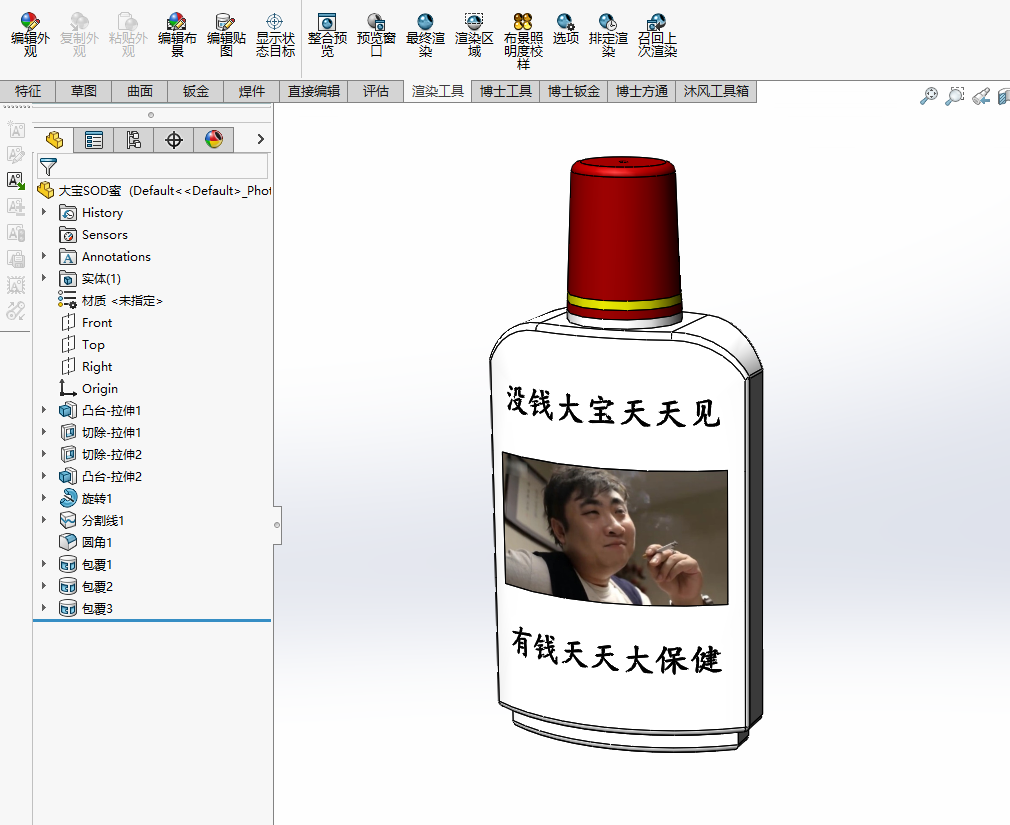Viewport: 1010px width, 825px height.
Task: Expand the 切除-拉伸1 feature
Action: click(44, 431)
